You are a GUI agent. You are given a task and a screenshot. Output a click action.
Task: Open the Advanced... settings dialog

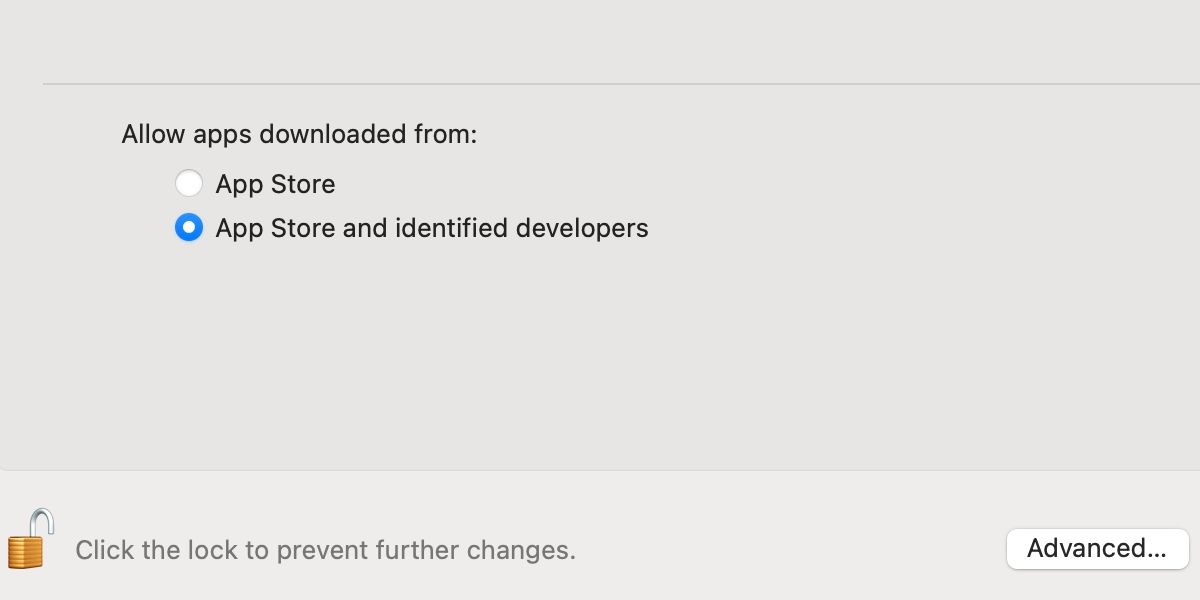click(x=1097, y=548)
